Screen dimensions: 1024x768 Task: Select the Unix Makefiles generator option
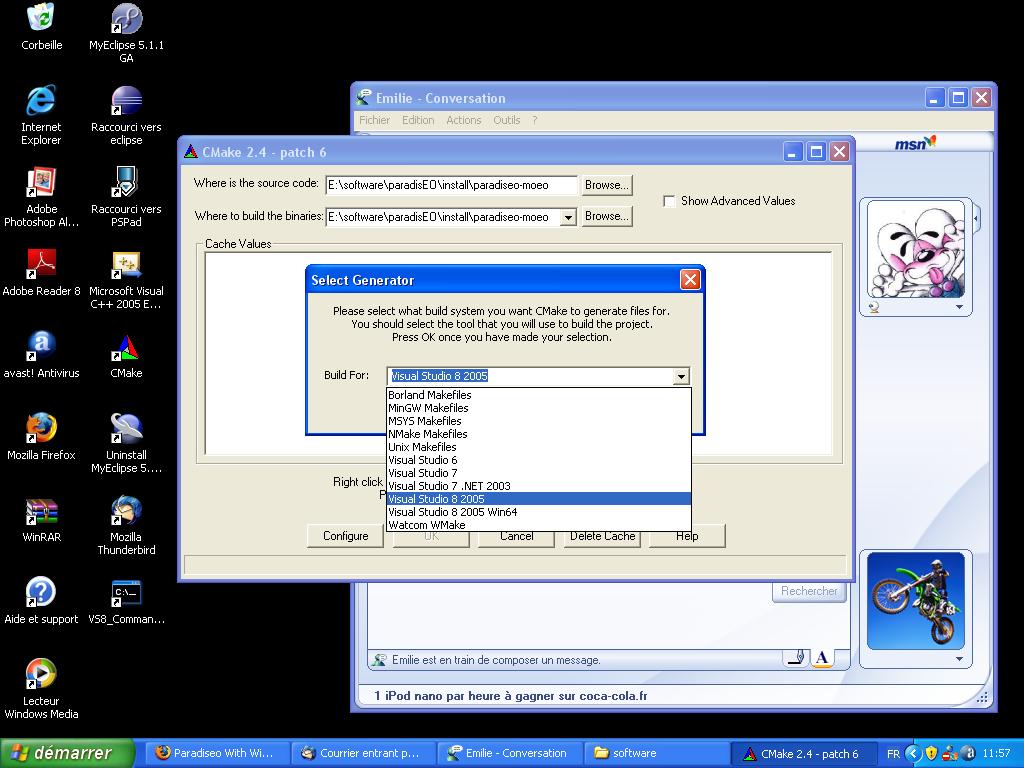(422, 447)
